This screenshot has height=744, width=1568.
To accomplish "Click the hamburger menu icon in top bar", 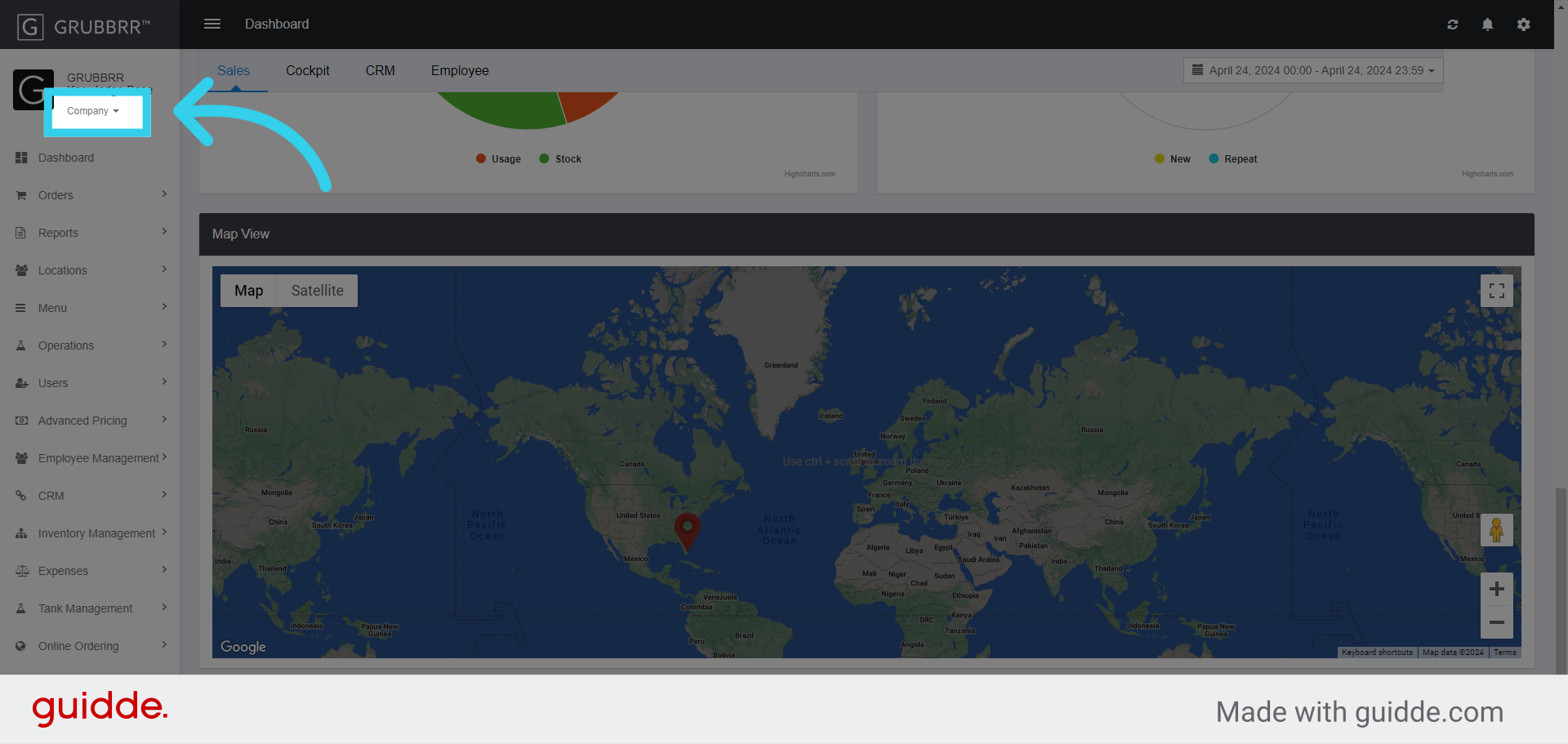I will [x=212, y=25].
